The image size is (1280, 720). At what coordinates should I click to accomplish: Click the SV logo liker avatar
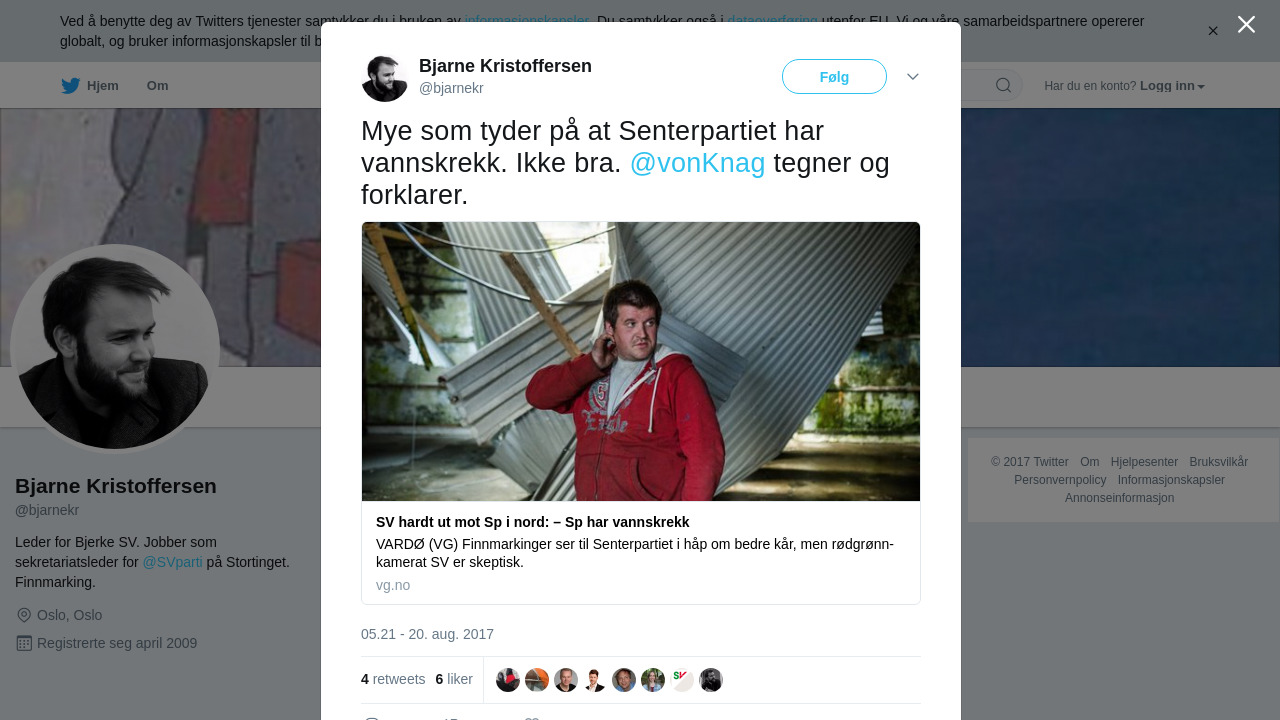[682, 680]
